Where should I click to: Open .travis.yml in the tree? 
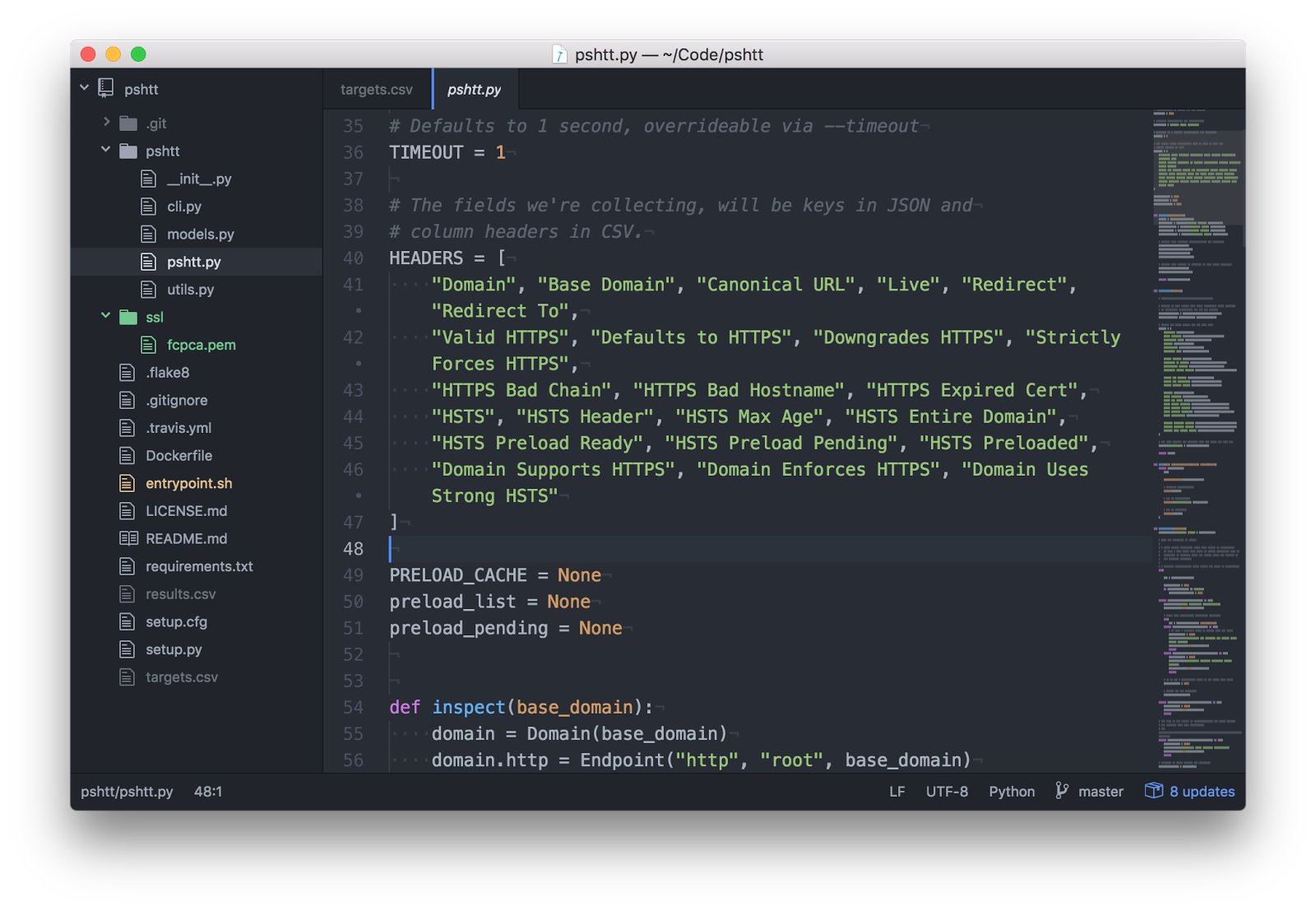pyautogui.click(x=178, y=428)
